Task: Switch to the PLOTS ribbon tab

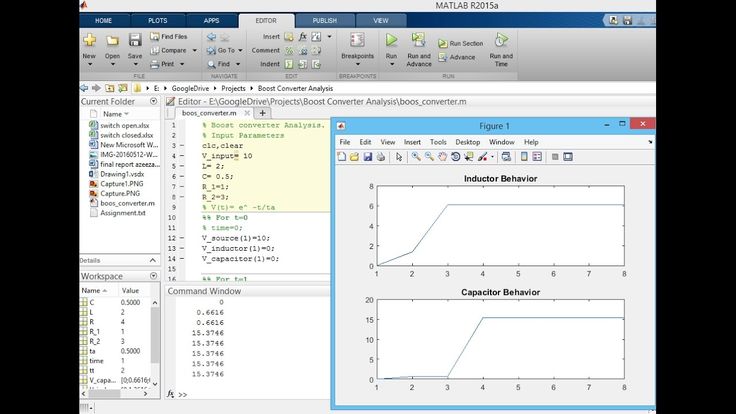Action: coord(157,20)
